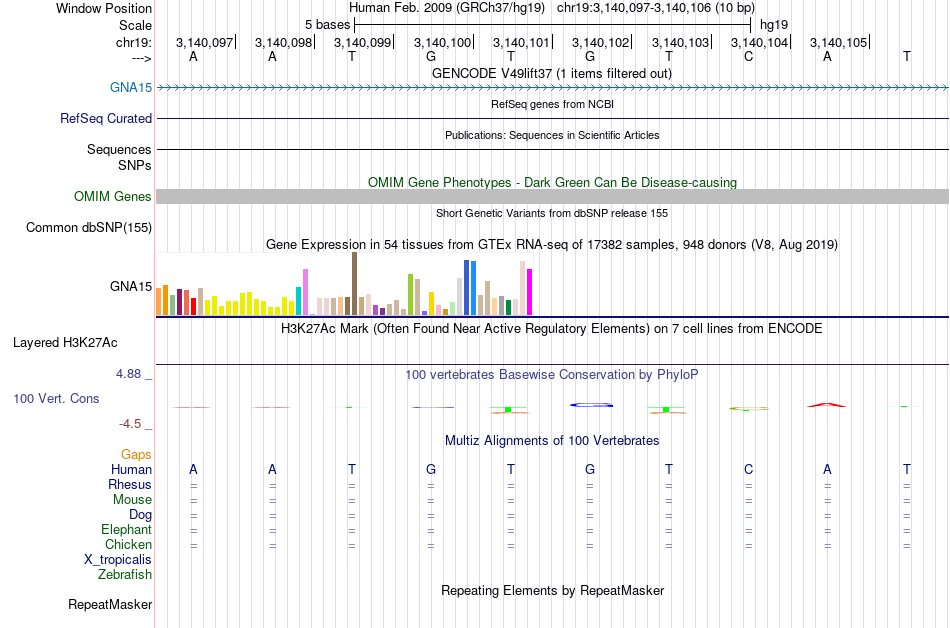Click the chr19:3,140,097-3,140,106 window position text
950x628 pixels.
point(656,8)
